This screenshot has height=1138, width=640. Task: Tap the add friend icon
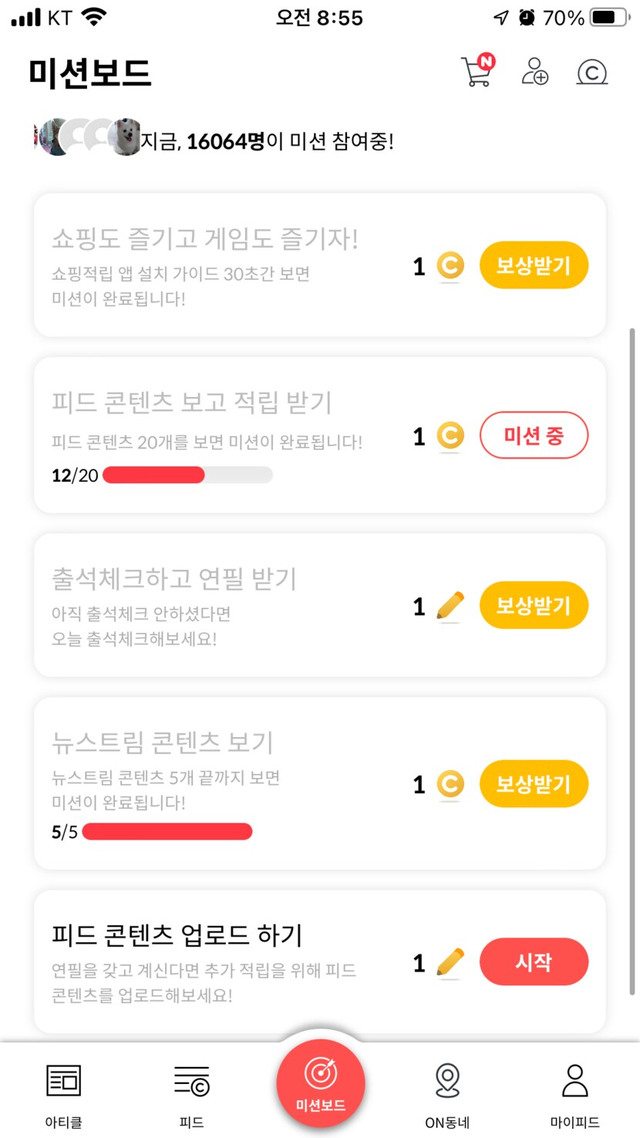click(x=535, y=72)
